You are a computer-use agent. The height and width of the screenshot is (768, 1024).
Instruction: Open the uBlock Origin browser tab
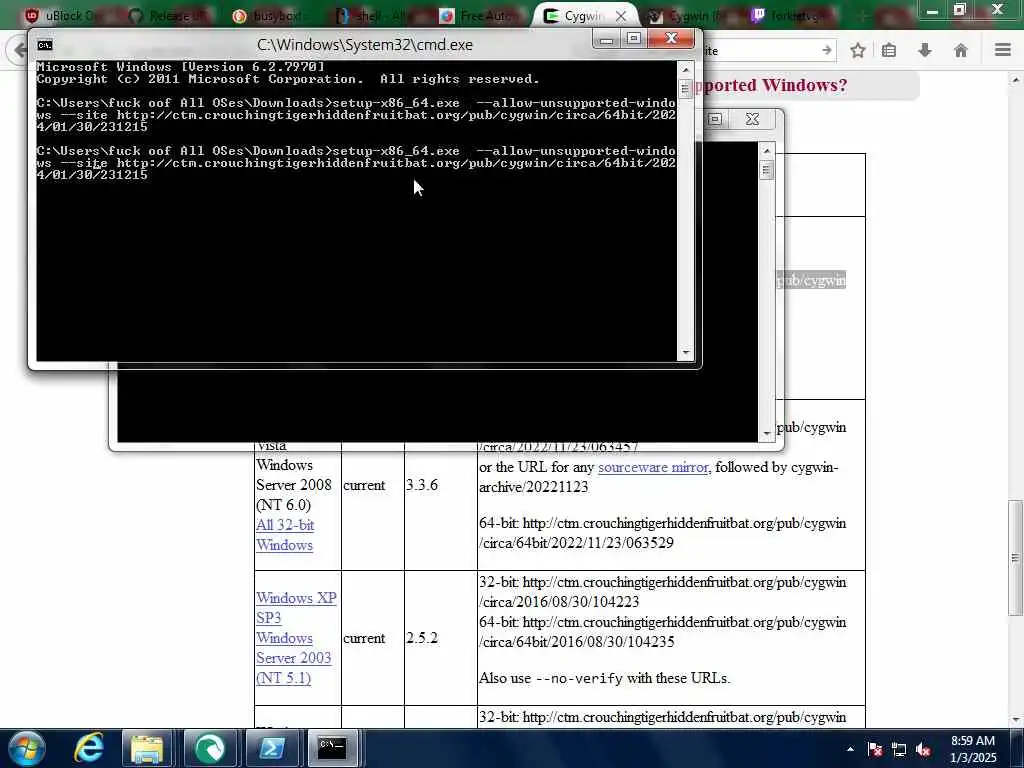(x=62, y=16)
